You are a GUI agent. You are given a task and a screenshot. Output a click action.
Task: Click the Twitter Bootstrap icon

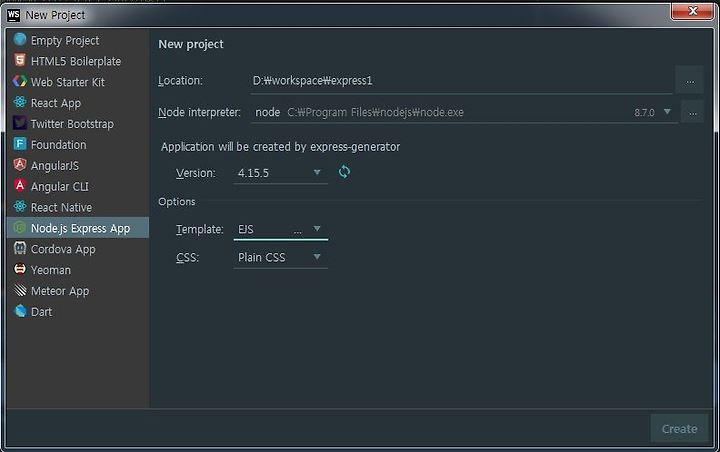pyautogui.click(x=20, y=123)
